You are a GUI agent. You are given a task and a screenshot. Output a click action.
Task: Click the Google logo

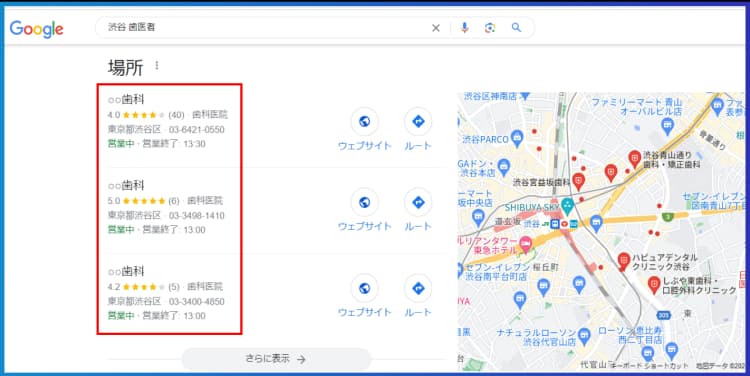click(x=36, y=29)
